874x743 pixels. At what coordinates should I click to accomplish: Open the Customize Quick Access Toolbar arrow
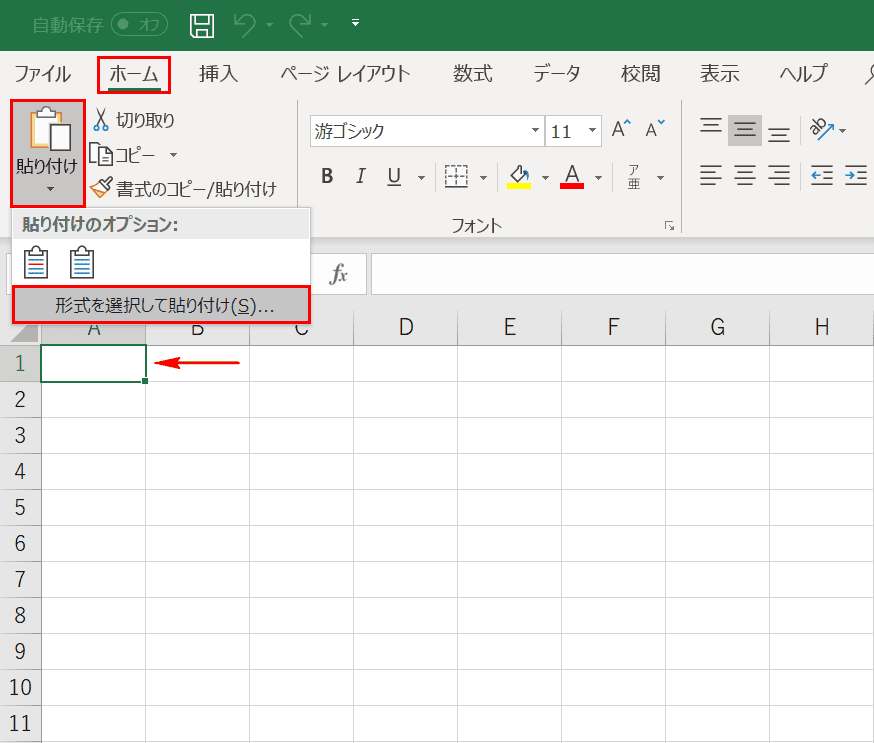(x=355, y=23)
